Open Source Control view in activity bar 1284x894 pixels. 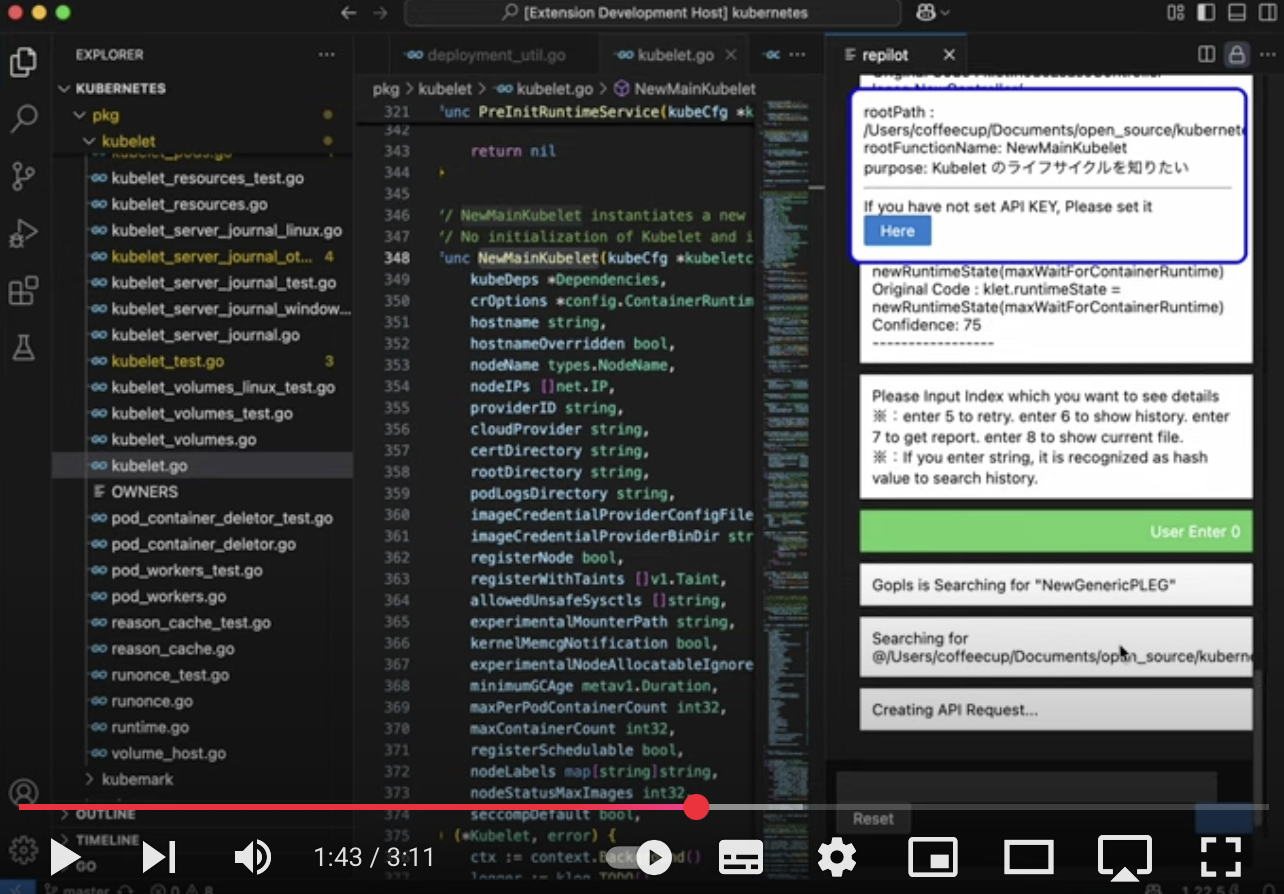23,177
